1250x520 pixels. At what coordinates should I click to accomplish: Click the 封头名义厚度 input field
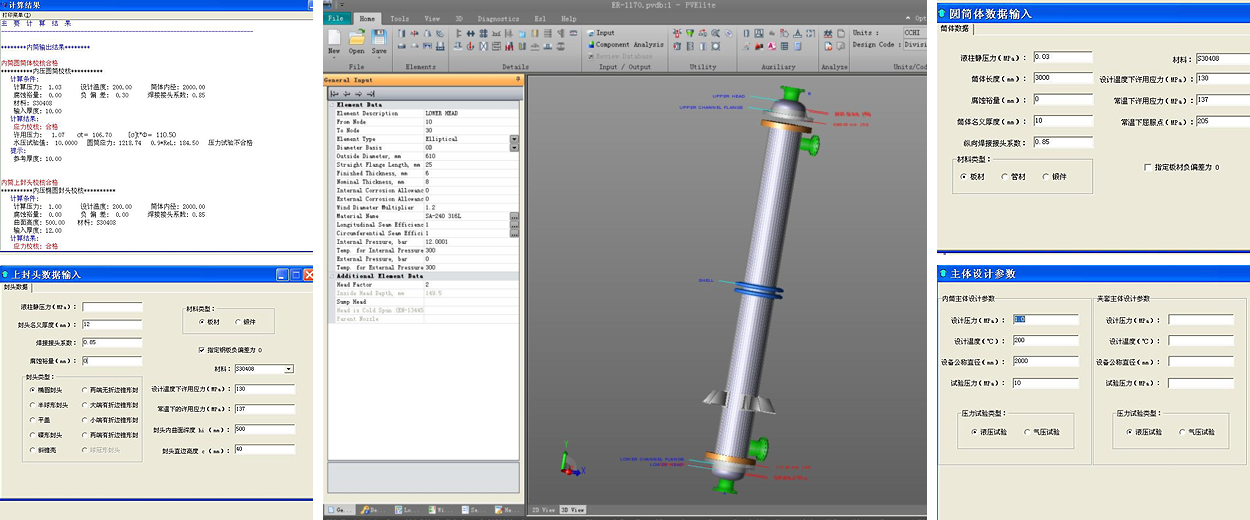pos(112,324)
